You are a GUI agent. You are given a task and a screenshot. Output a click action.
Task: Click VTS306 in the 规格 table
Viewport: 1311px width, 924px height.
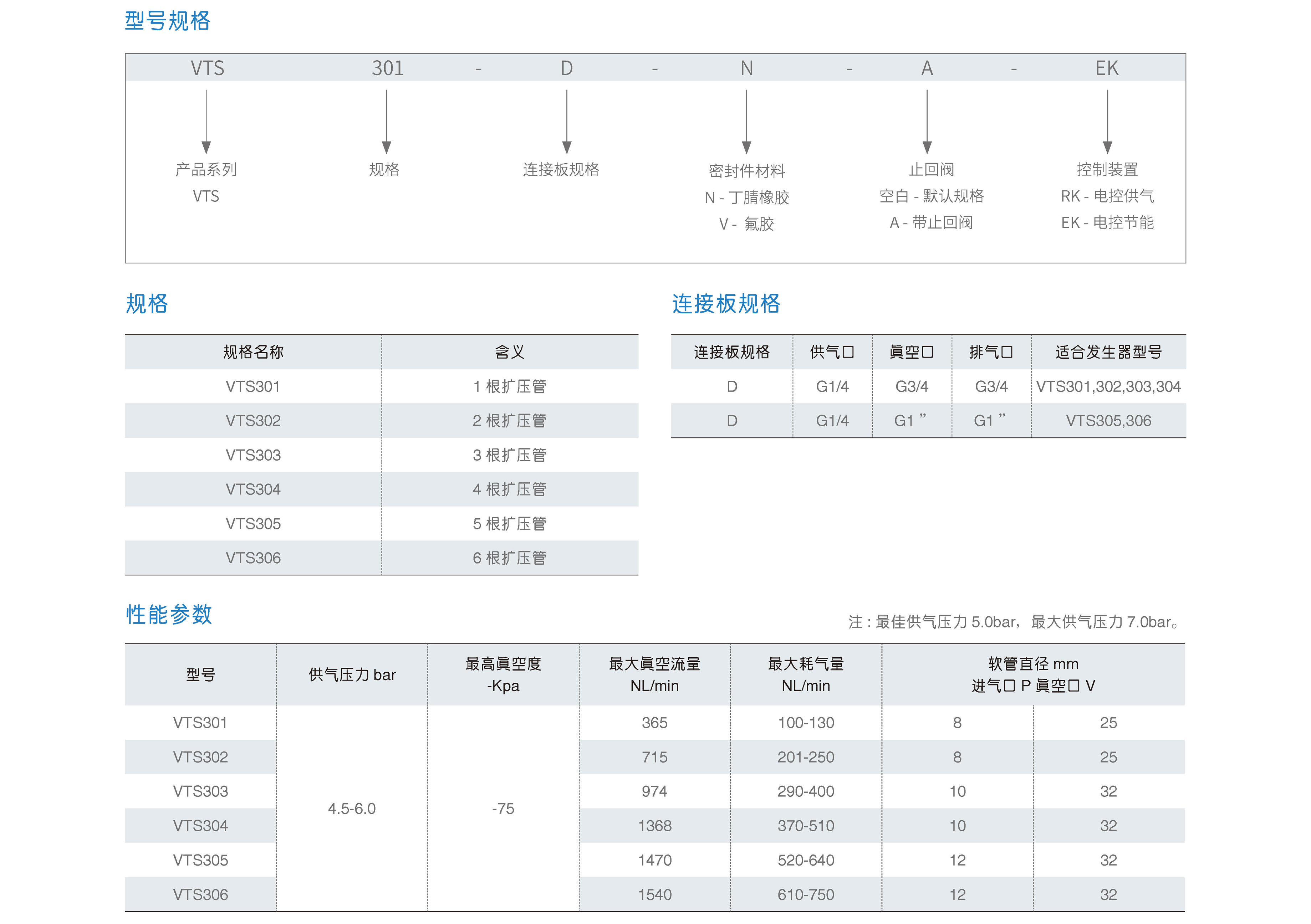coord(253,558)
